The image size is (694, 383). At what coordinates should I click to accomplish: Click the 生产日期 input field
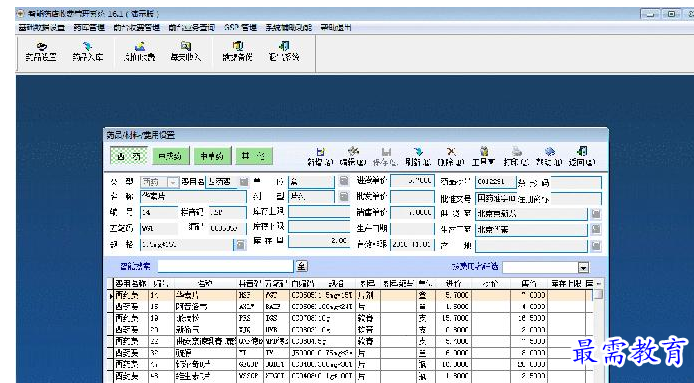[x=413, y=229]
